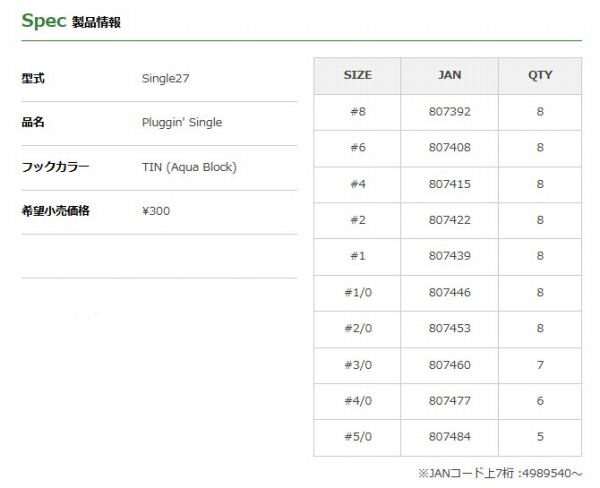Click JAN code 807408
Viewport: 600px width, 488px height.
(450, 148)
